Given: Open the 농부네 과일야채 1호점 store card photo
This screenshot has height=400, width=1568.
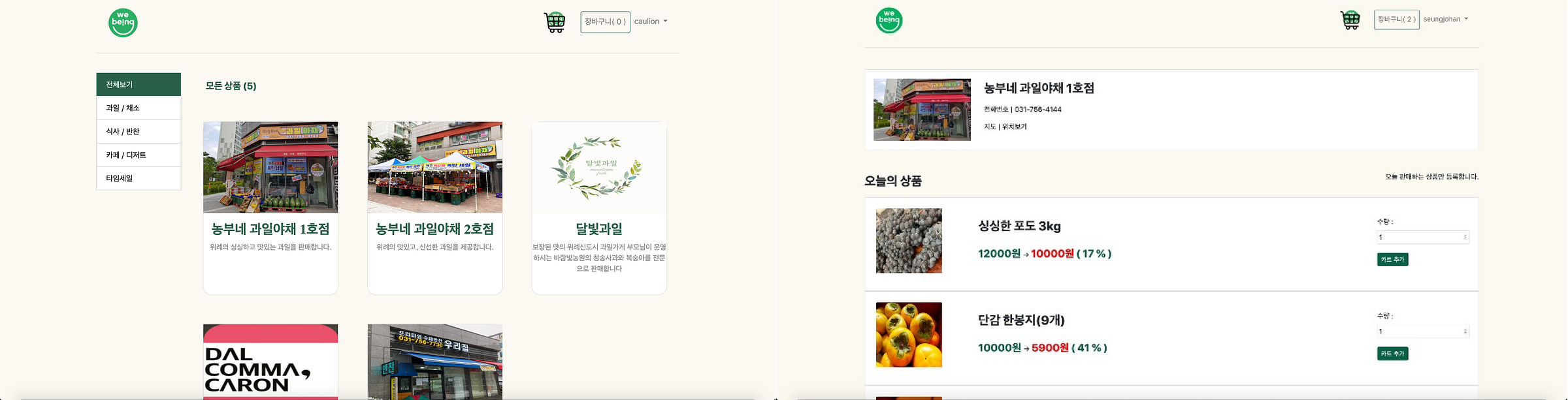Looking at the screenshot, I should (x=270, y=167).
